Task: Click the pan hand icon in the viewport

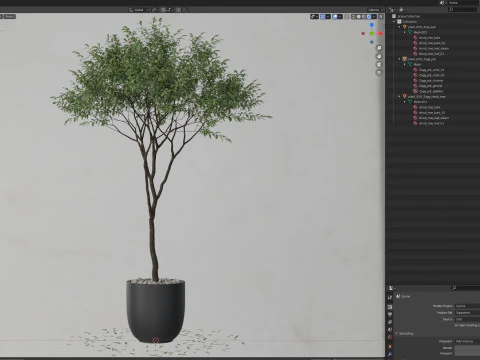Action: [379, 56]
